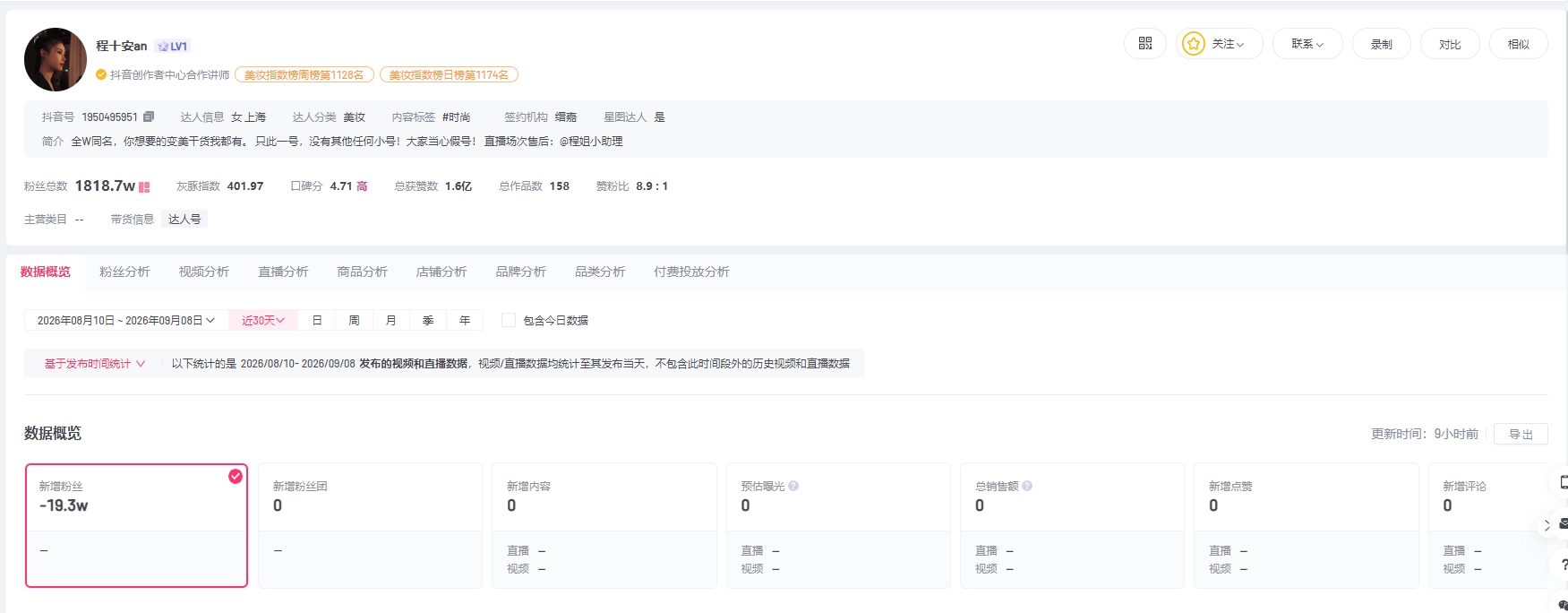Image resolution: width=1568 pixels, height=613 pixels.
Task: Switch to the 店铺分析 tab
Action: (x=441, y=272)
